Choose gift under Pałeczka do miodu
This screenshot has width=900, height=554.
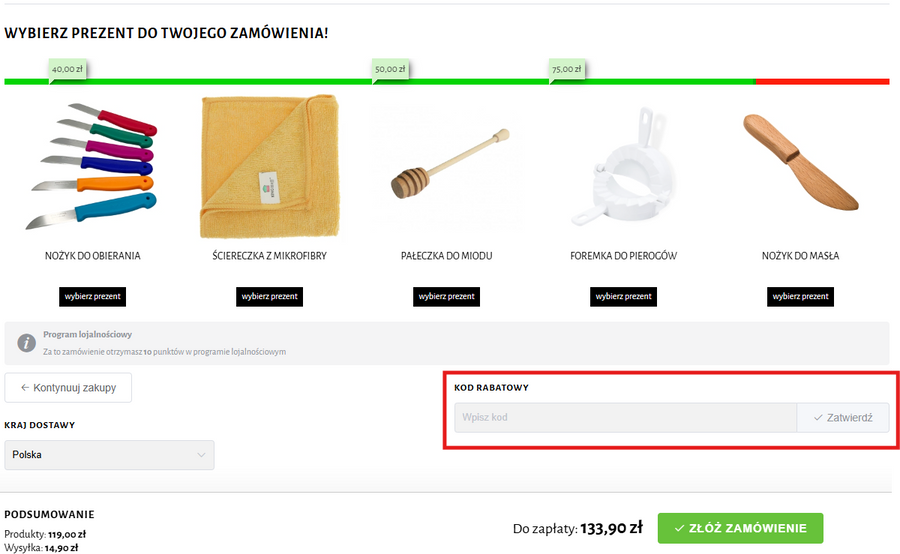(x=447, y=297)
